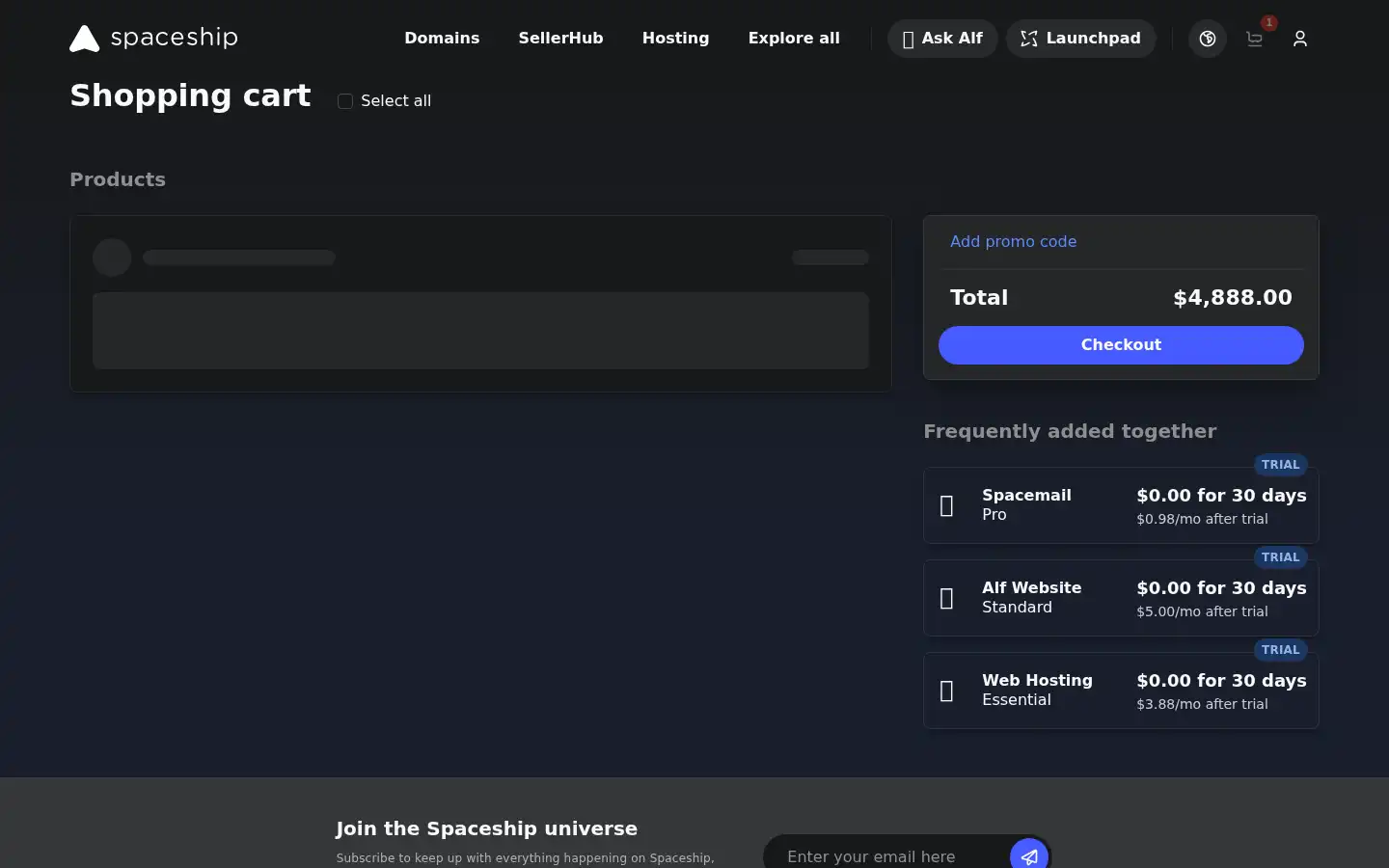Click the $4,888.00 total amount

click(1233, 298)
